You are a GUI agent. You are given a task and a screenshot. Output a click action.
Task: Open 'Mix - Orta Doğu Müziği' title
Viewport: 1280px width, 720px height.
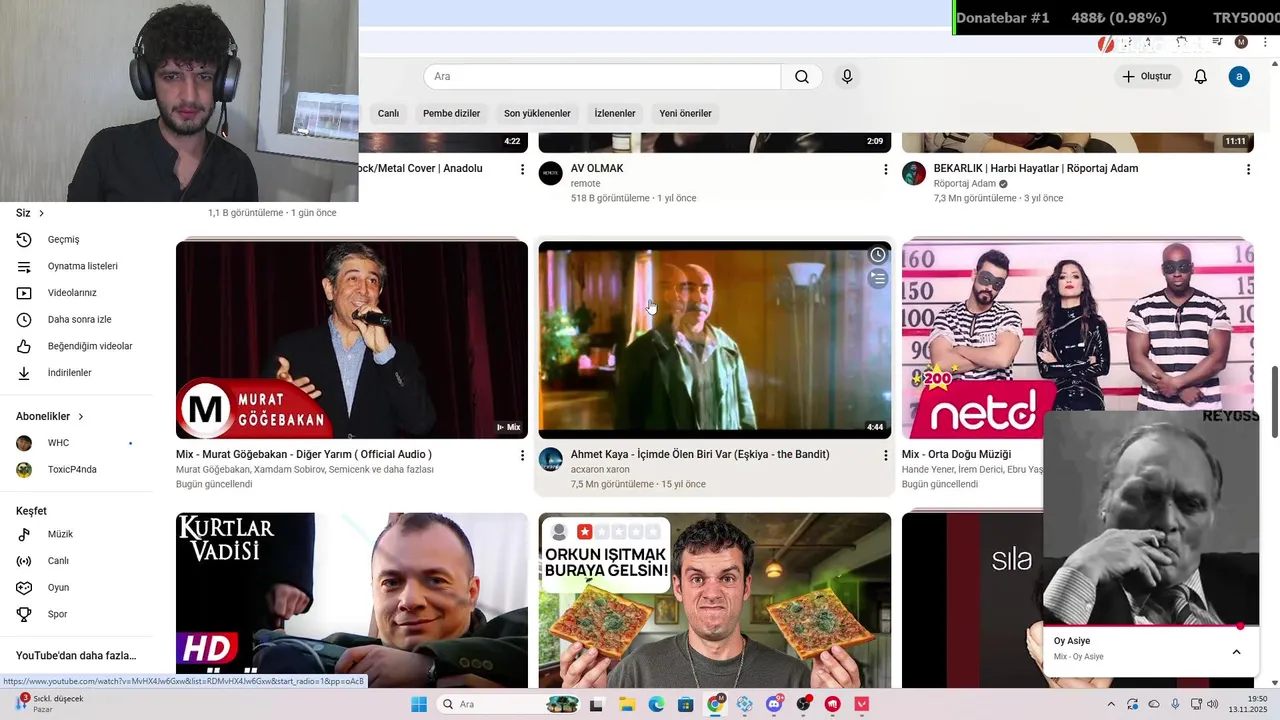point(956,455)
